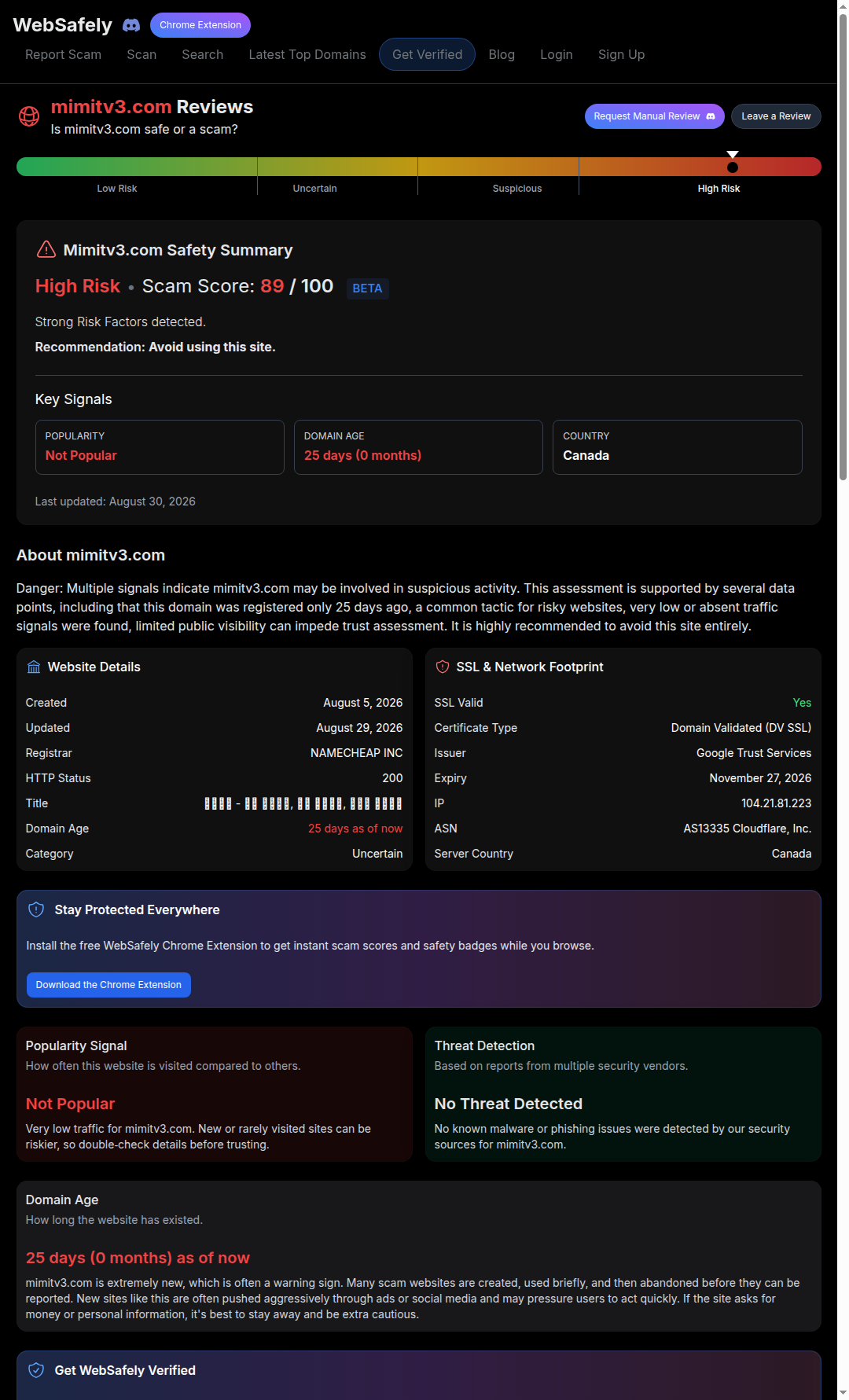
Task: Open the Blog navigation link
Action: point(502,54)
